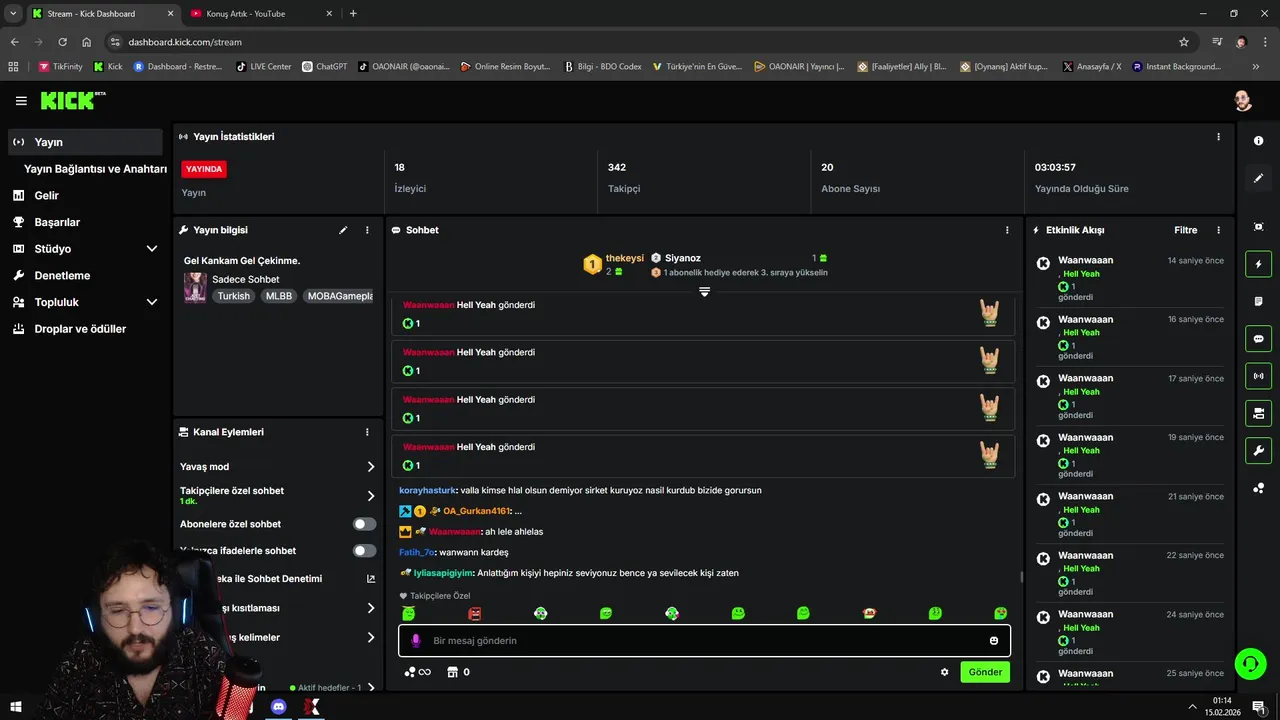
Task: Click the points icon with infinity symbol
Action: [x=417, y=672]
